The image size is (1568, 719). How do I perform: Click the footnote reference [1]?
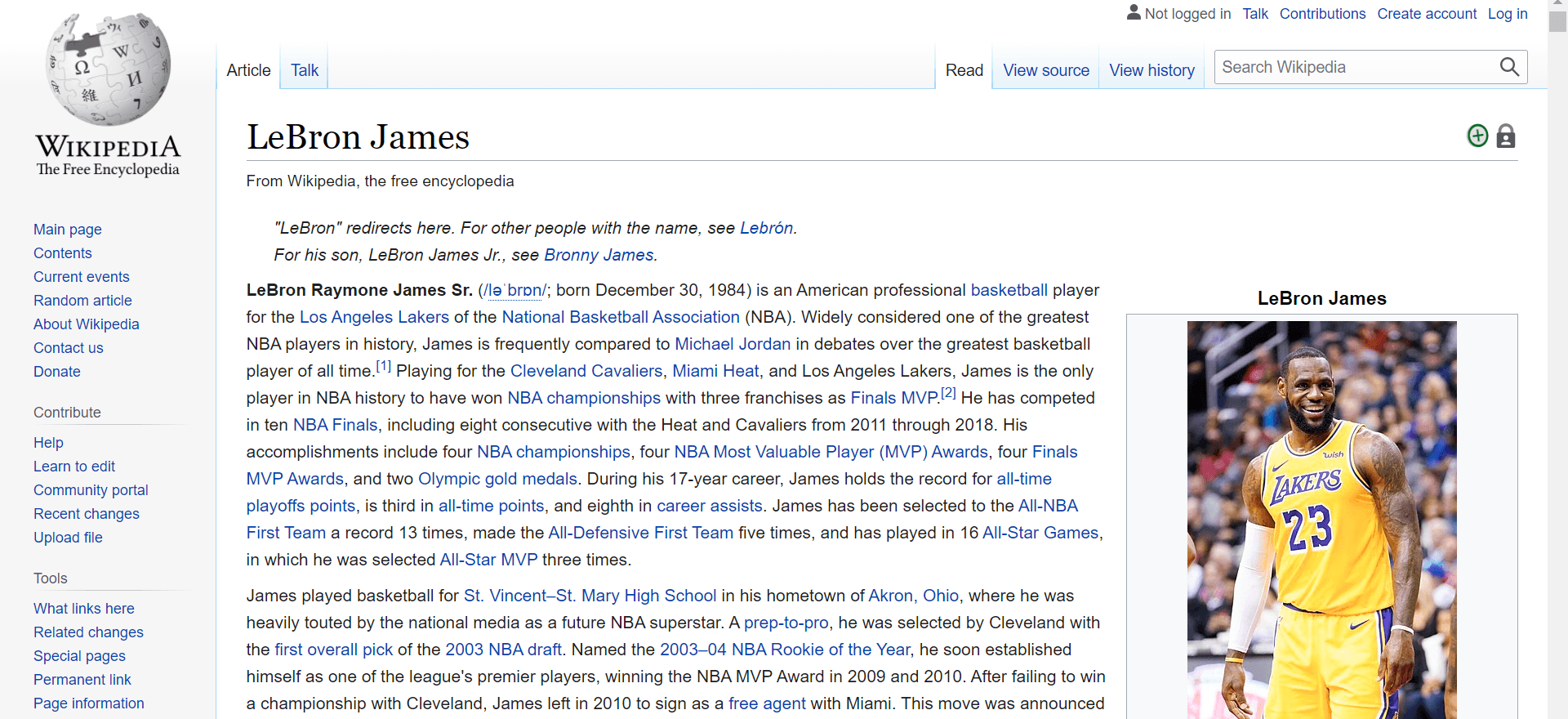pyautogui.click(x=383, y=366)
